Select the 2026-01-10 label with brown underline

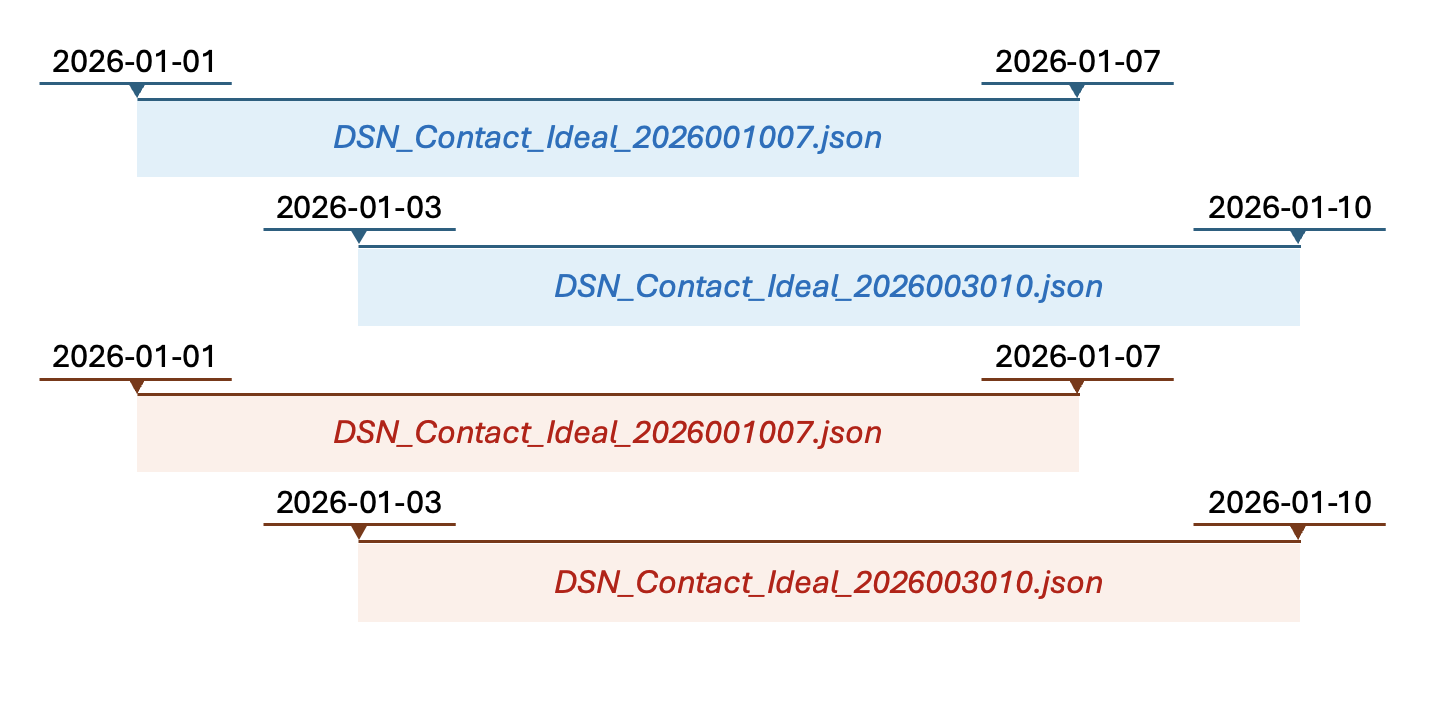[1290, 503]
